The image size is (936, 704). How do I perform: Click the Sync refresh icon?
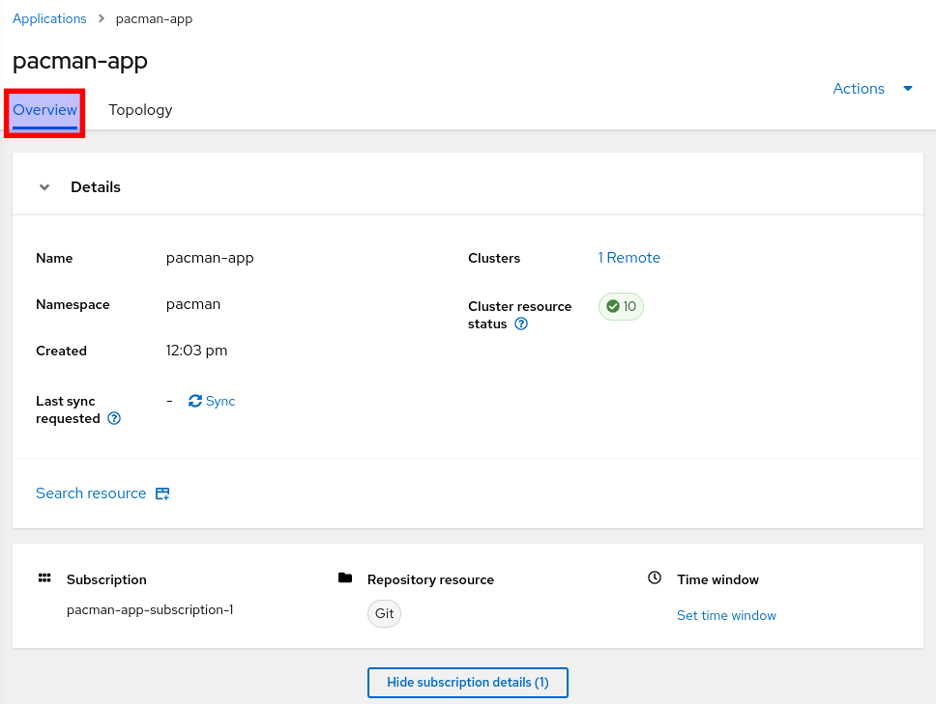195,401
